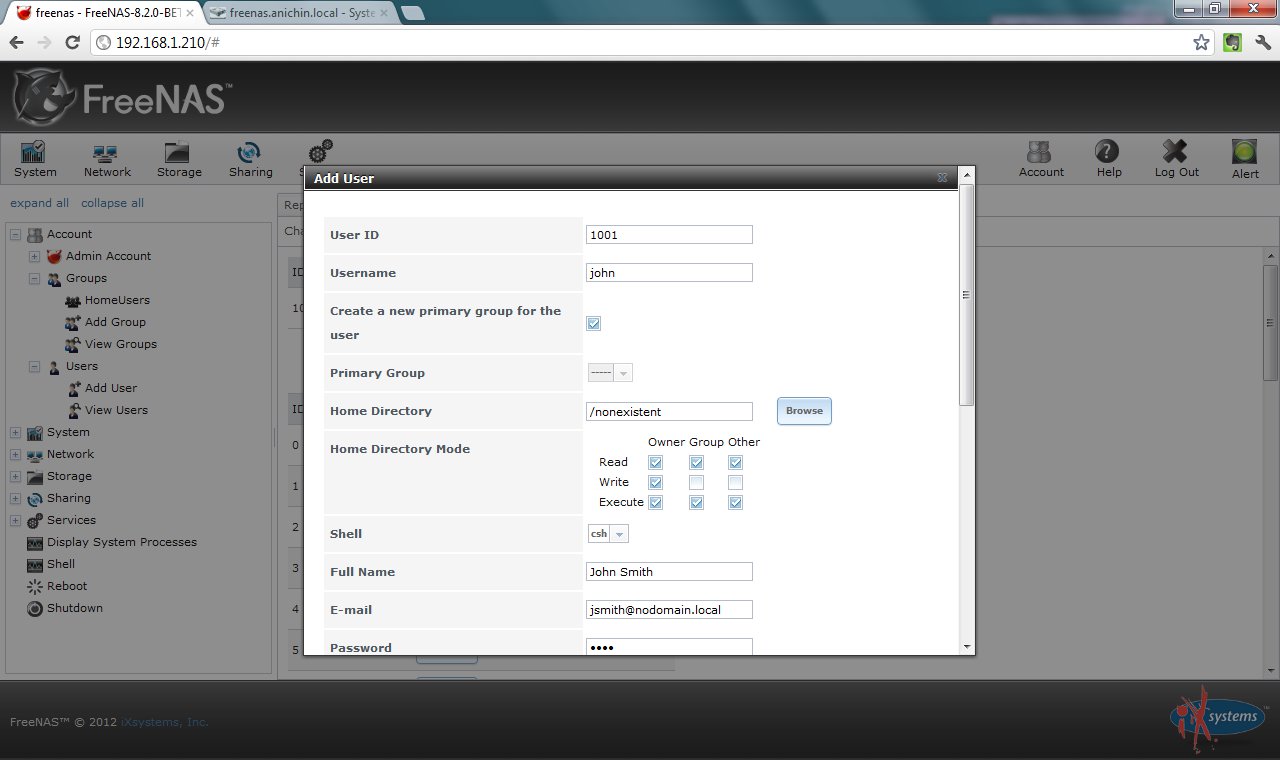Reload the page with the refresh icon
Screen dimensions: 1280x760
(72, 42)
